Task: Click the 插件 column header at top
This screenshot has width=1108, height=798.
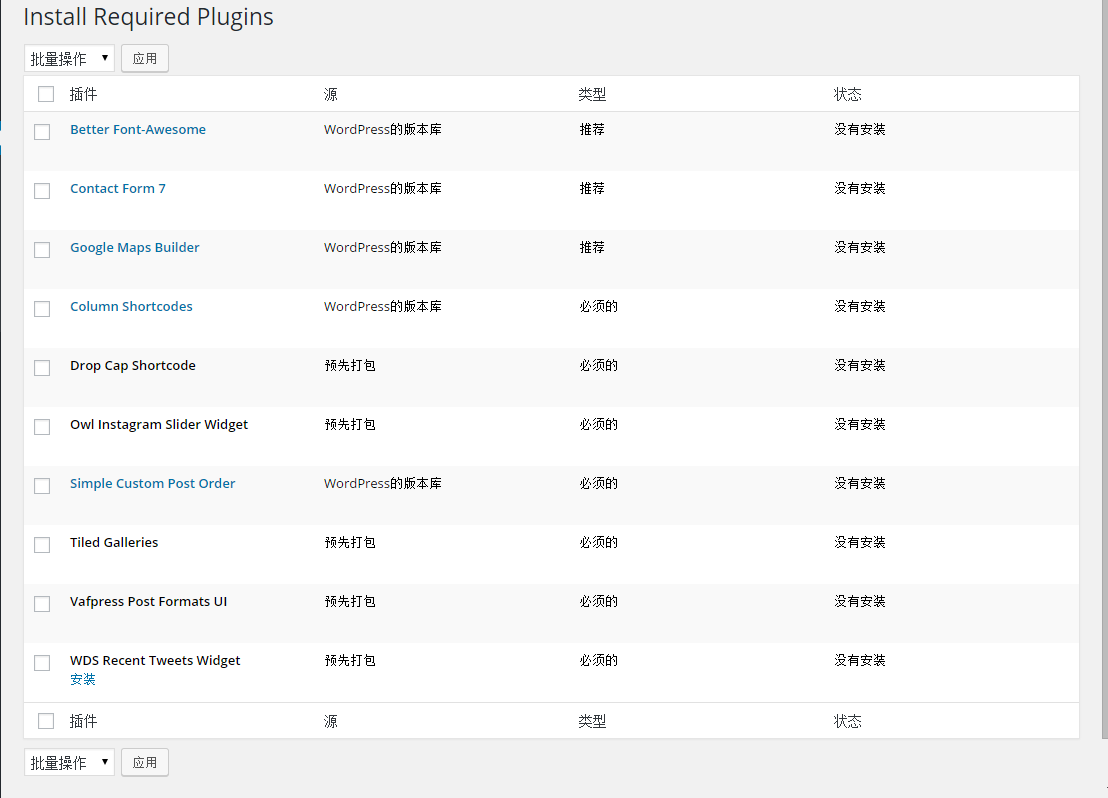Action: [x=83, y=94]
